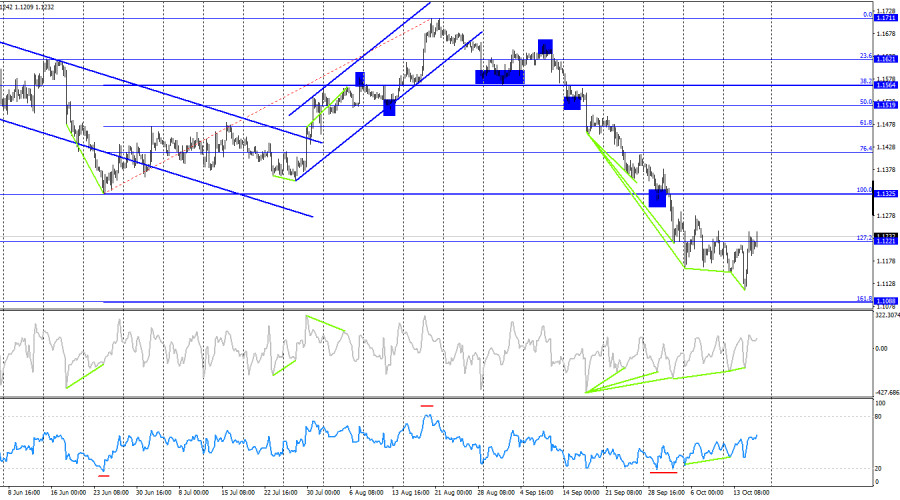Click the 30 Jun 16:00 date label
The image size is (900, 500).
153,493
